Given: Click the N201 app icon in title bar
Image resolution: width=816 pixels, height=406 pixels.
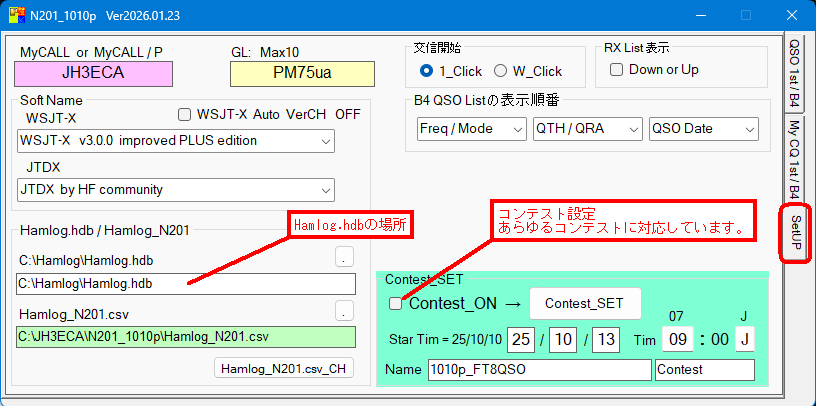Looking at the screenshot, I should point(16,15).
